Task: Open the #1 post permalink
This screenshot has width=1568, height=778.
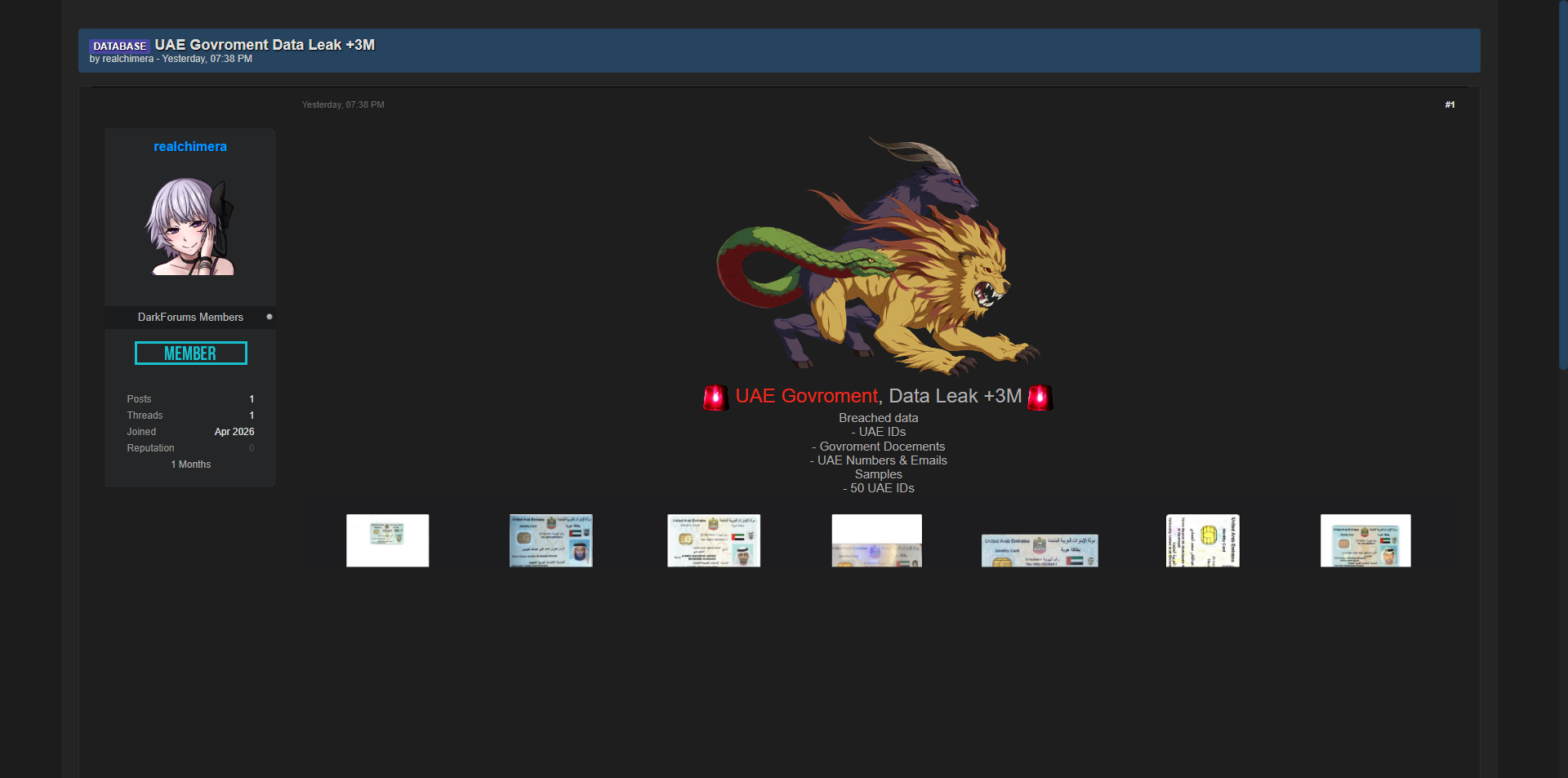Action: tap(1450, 104)
